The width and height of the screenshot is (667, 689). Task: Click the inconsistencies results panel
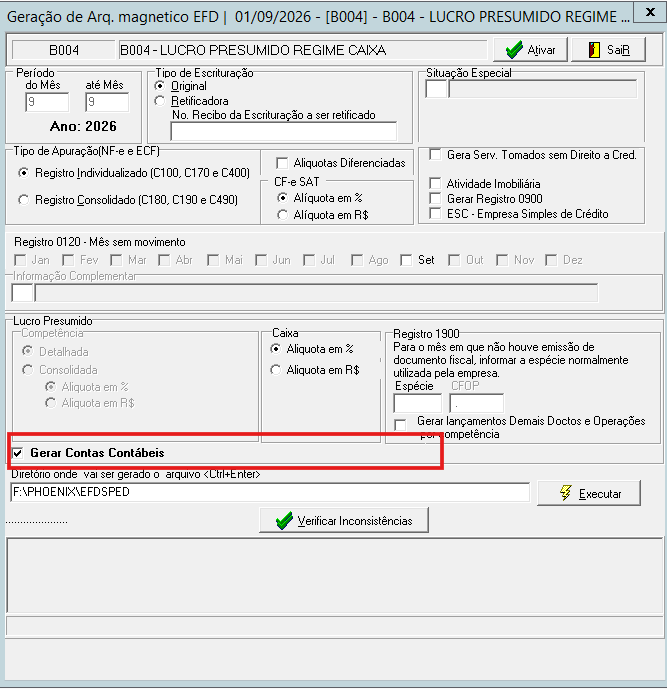[x=334, y=575]
